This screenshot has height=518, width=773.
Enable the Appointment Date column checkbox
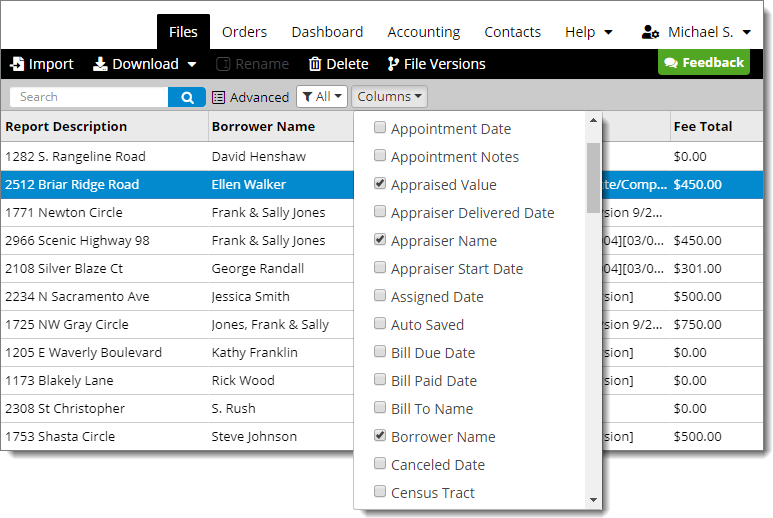tap(380, 128)
